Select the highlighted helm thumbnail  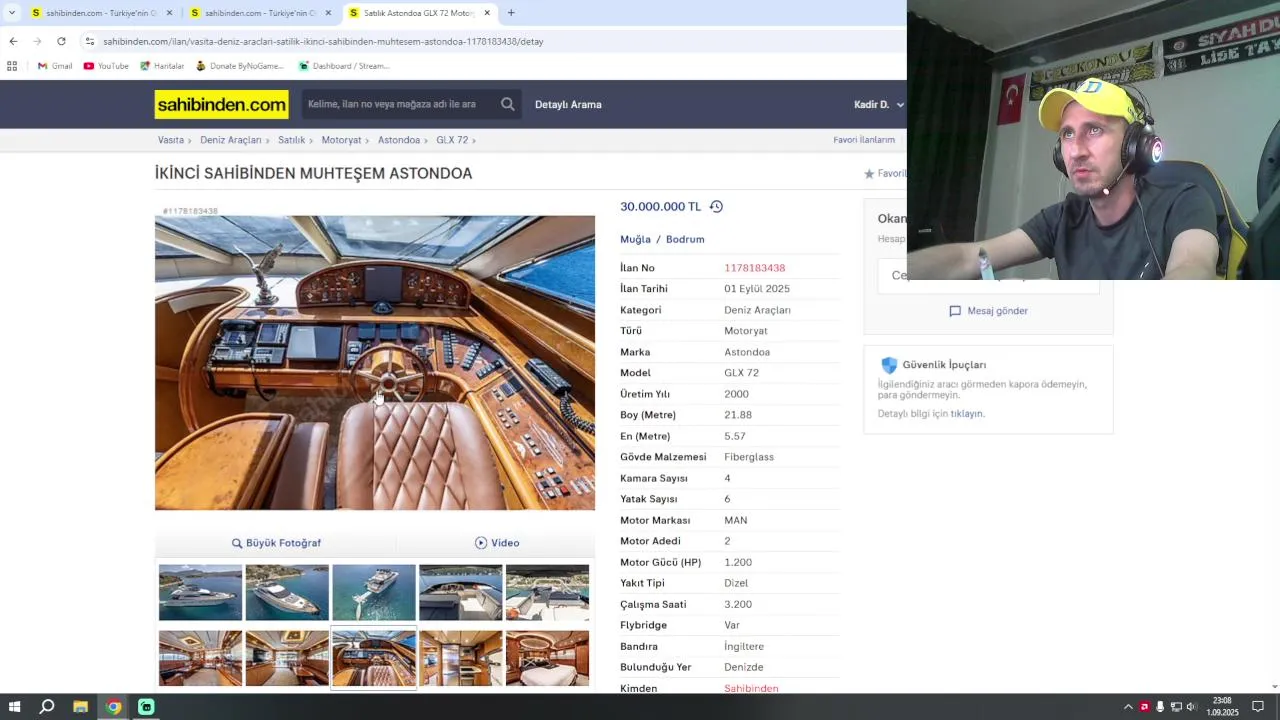[x=374, y=658]
